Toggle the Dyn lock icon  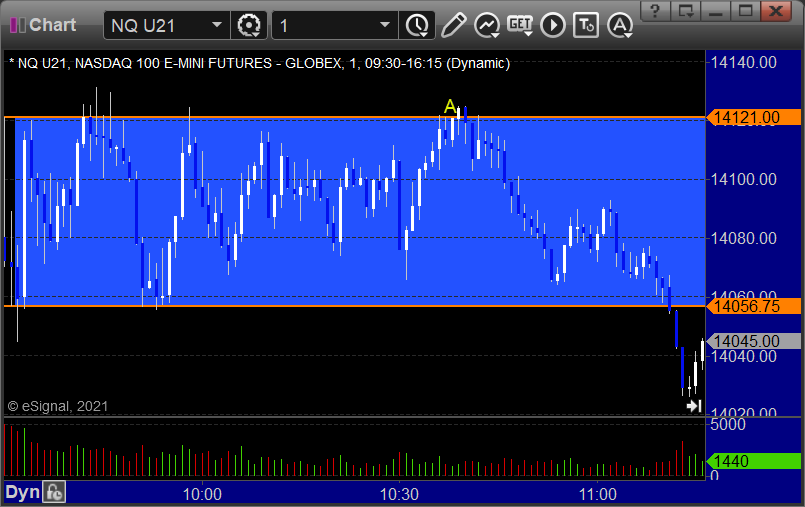pyautogui.click(x=54, y=493)
